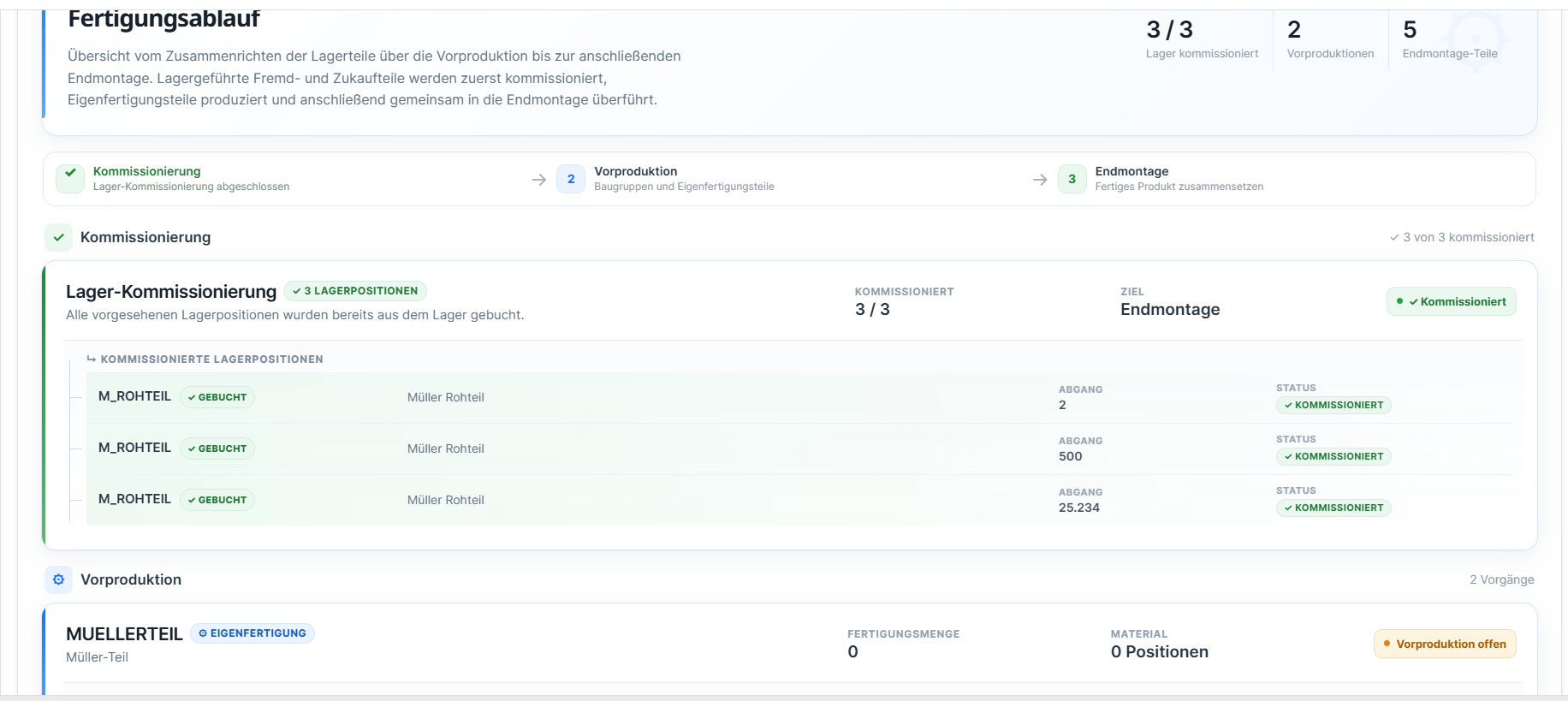Viewport: 1568px width, 701px height.
Task: Click the green checkmark icon beside Kommissionierung step
Action: (70, 179)
